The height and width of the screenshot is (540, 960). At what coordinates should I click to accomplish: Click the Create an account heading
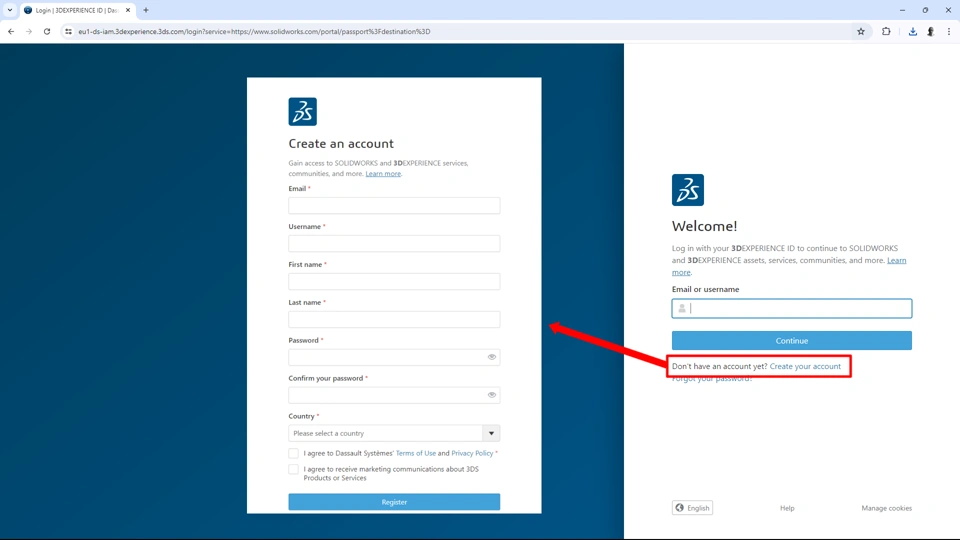341,143
